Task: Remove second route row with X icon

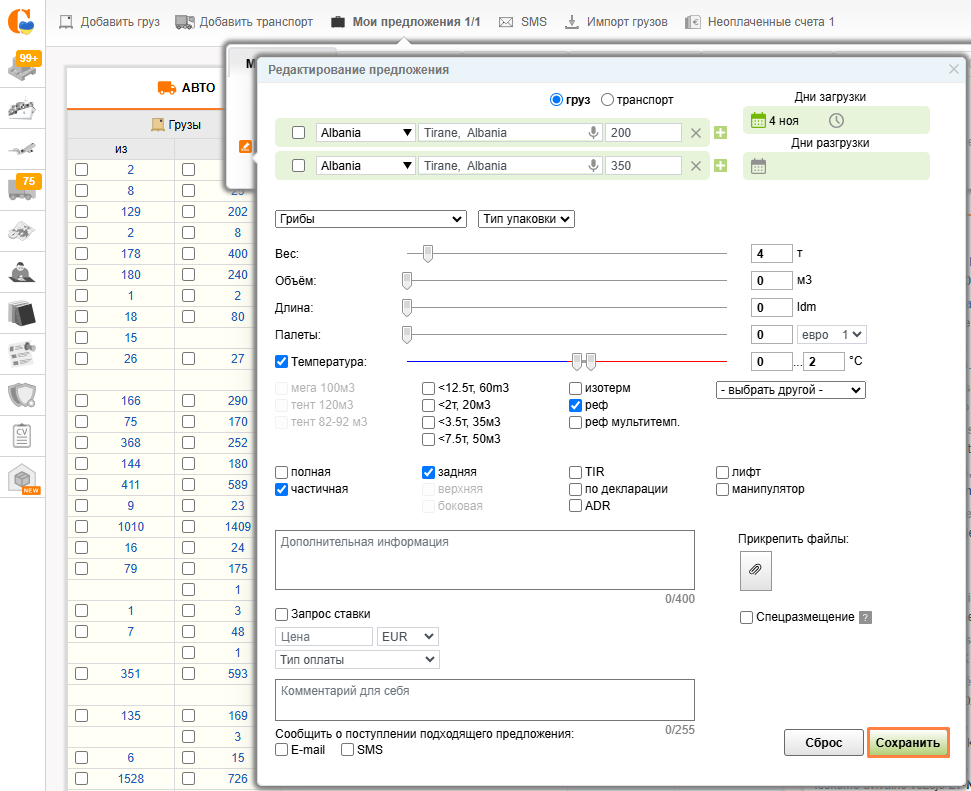Action: coord(696,166)
